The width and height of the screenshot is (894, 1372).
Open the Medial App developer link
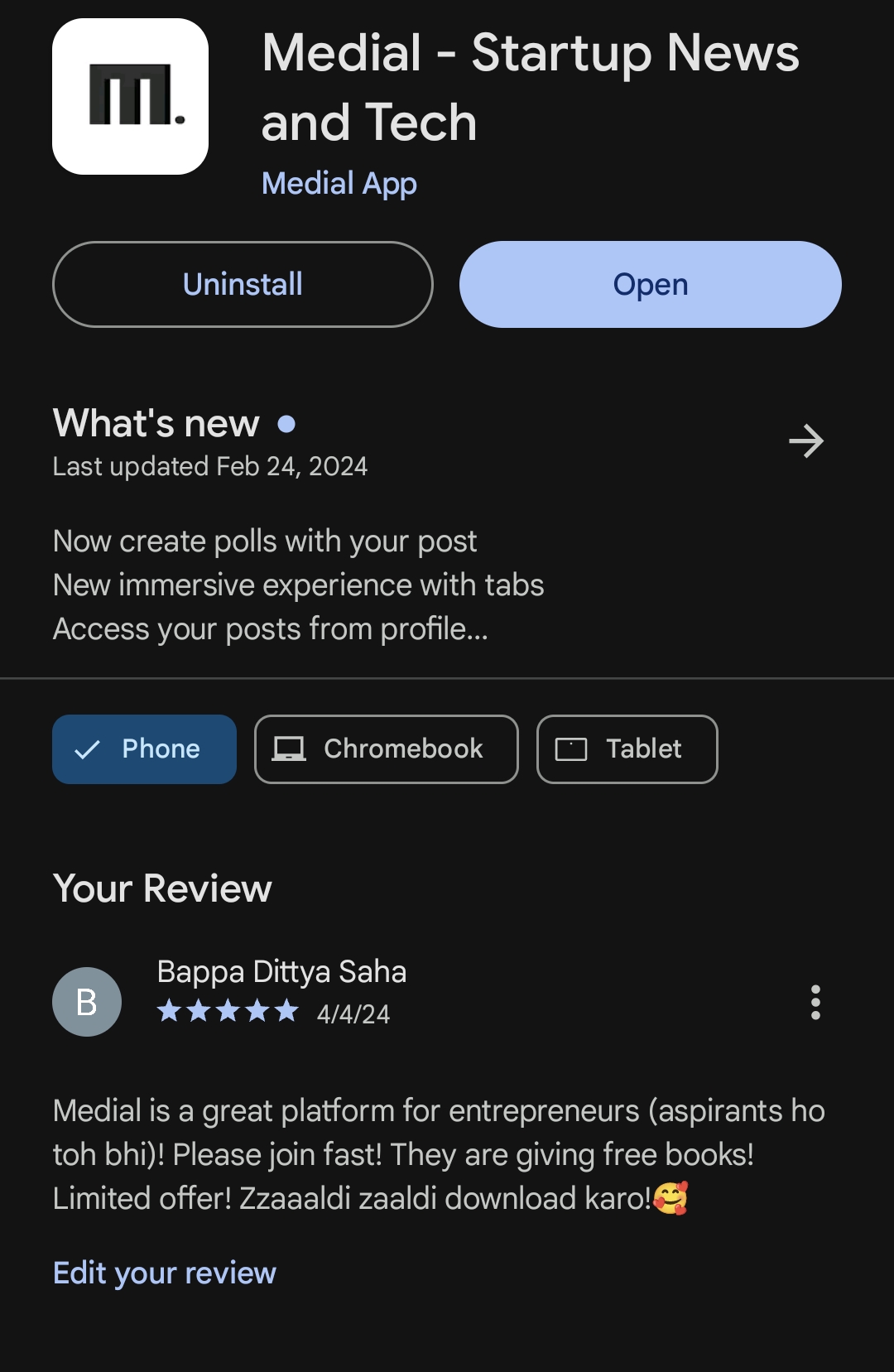(339, 183)
